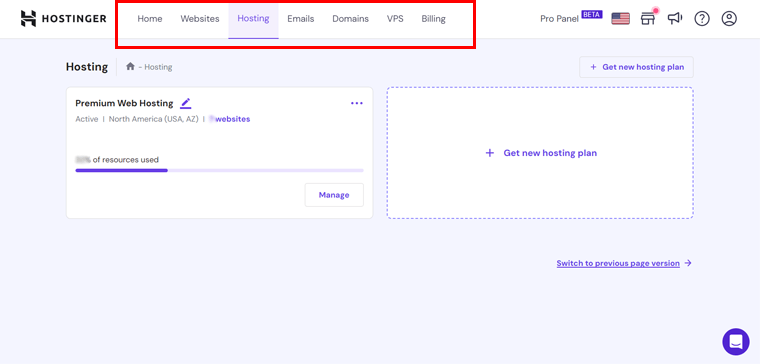Click the Manage button
The image size is (760, 364).
pos(334,195)
